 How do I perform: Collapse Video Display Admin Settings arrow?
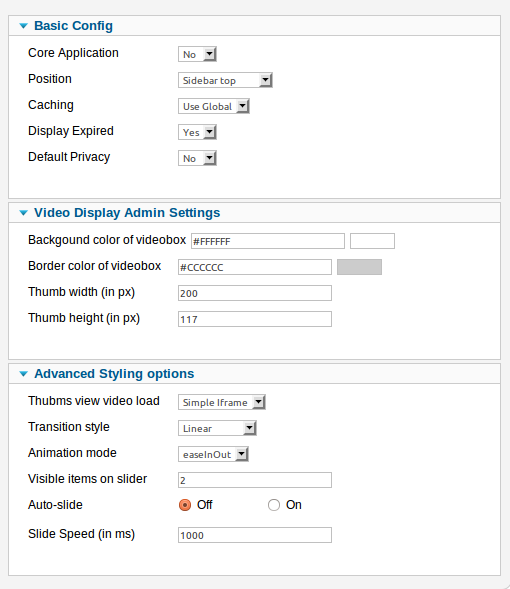(x=23, y=213)
